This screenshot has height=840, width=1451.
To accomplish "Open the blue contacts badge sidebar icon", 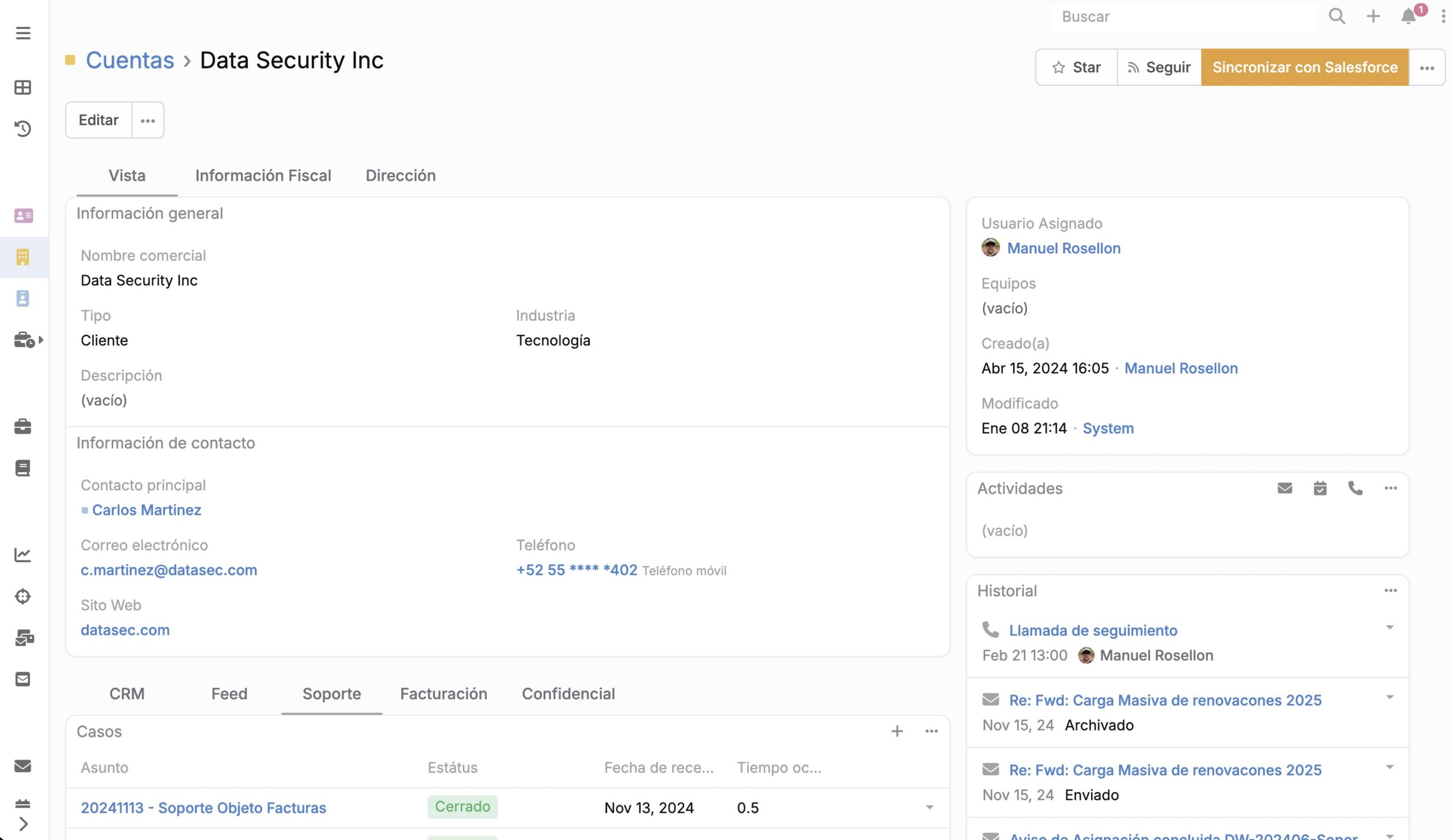I will pos(23,298).
